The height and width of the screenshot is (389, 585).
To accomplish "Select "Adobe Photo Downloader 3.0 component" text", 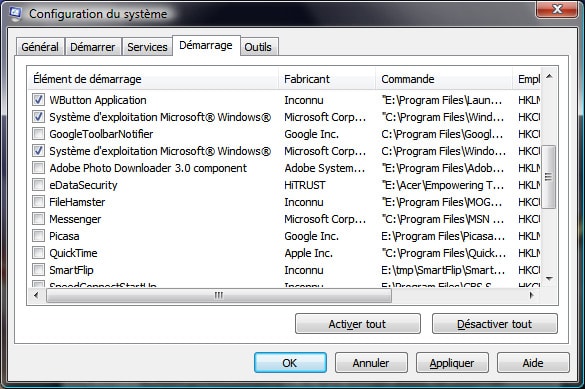I will pos(148,168).
